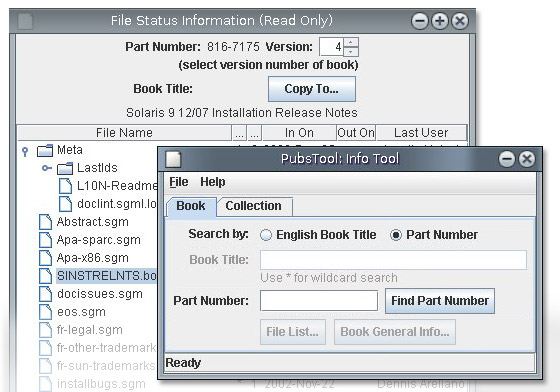
Task: Open the Help menu in Info Tool
Action: (212, 182)
